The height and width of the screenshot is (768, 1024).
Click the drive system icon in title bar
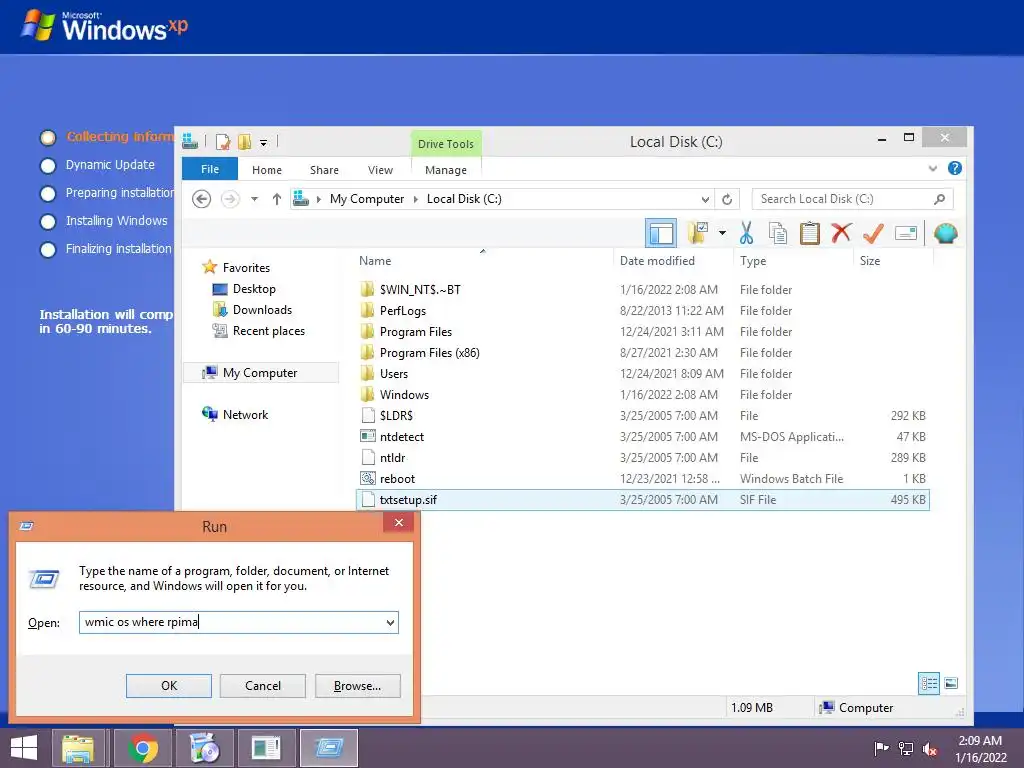[x=190, y=141]
